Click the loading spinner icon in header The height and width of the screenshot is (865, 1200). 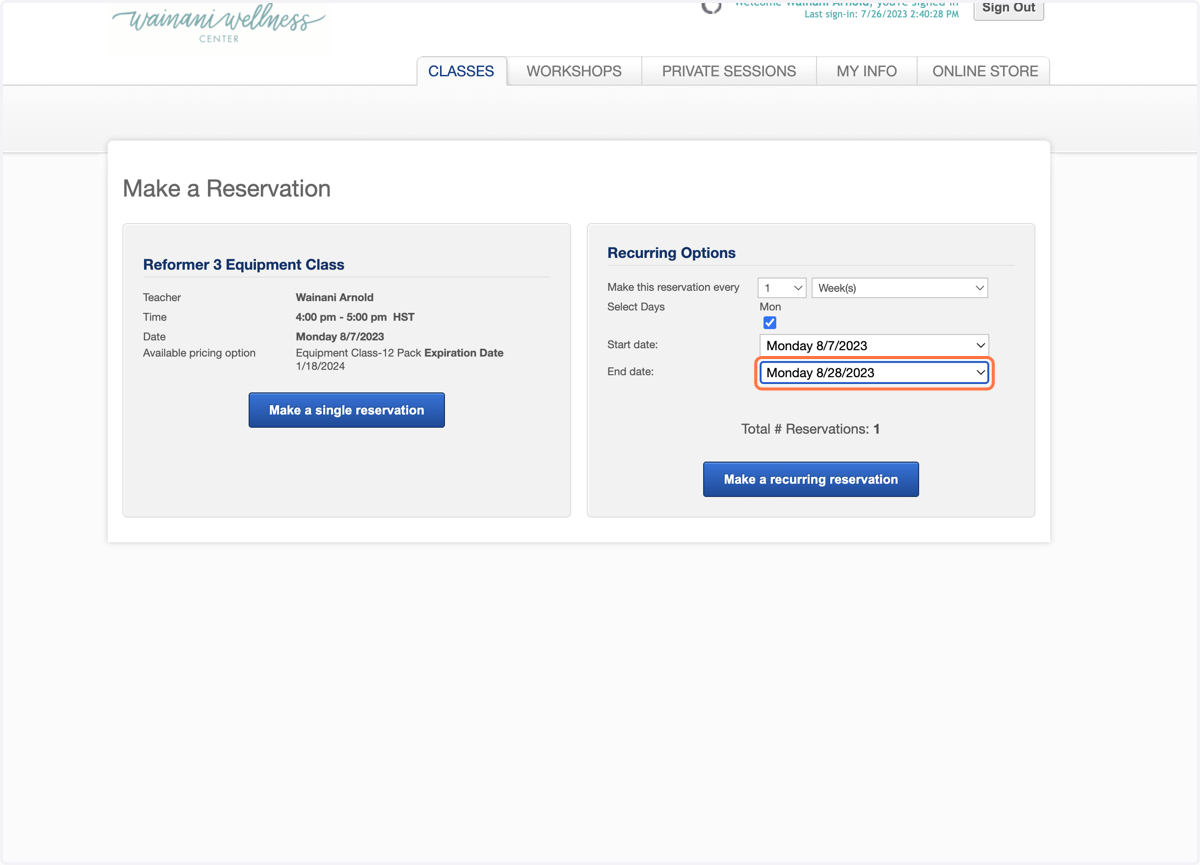711,6
